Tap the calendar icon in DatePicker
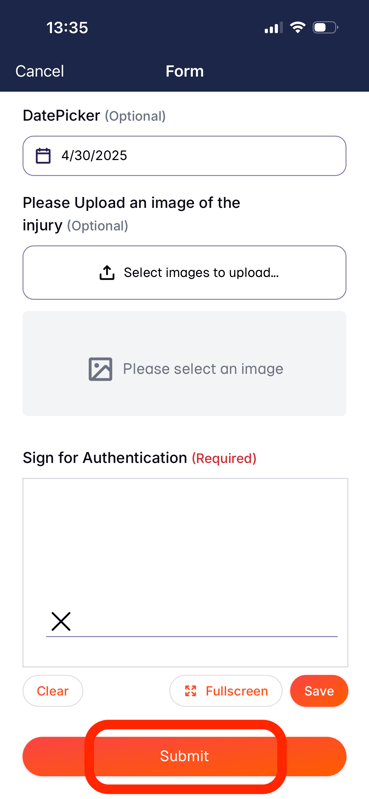 (43, 155)
